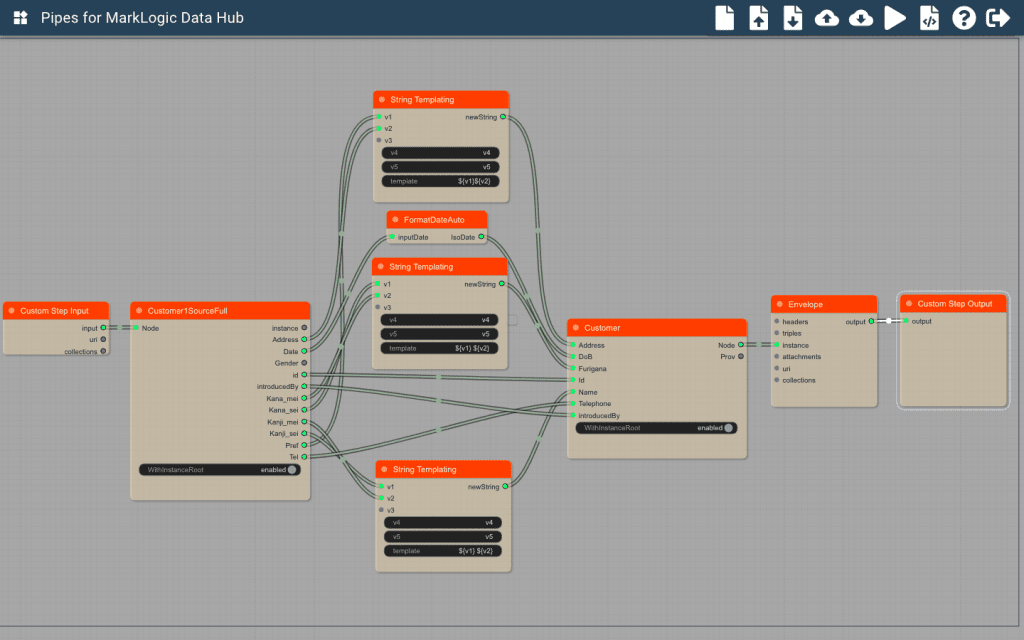Run the graph with play button
This screenshot has width=1024, height=640.
click(895, 18)
